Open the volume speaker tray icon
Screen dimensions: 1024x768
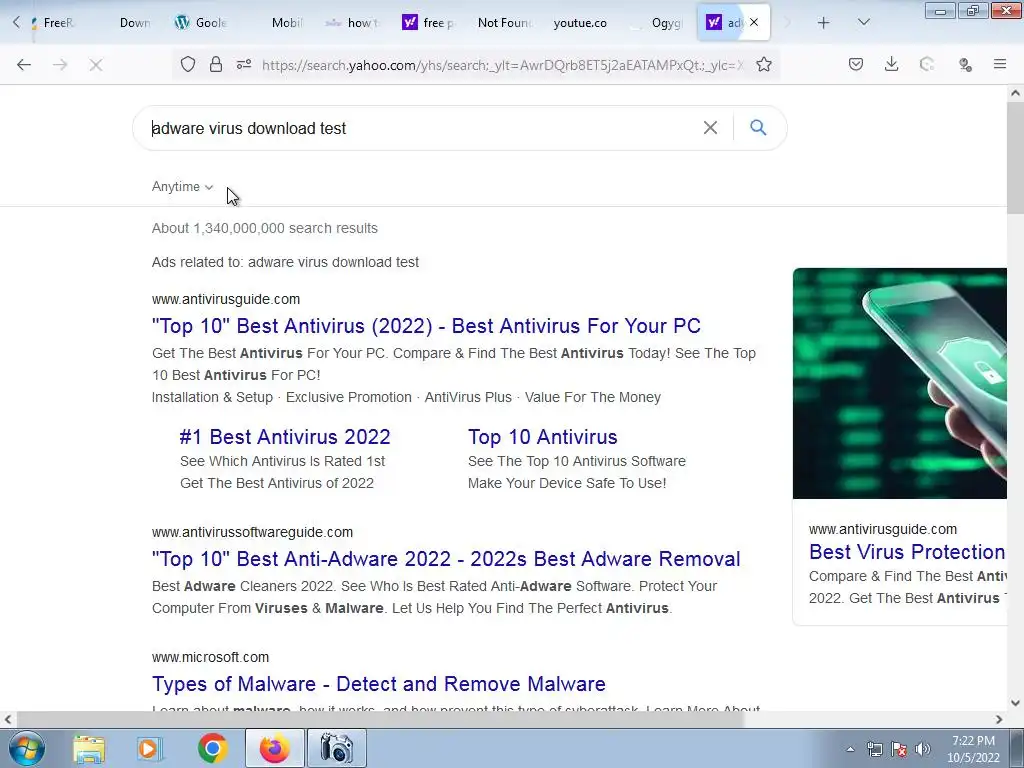coord(922,749)
